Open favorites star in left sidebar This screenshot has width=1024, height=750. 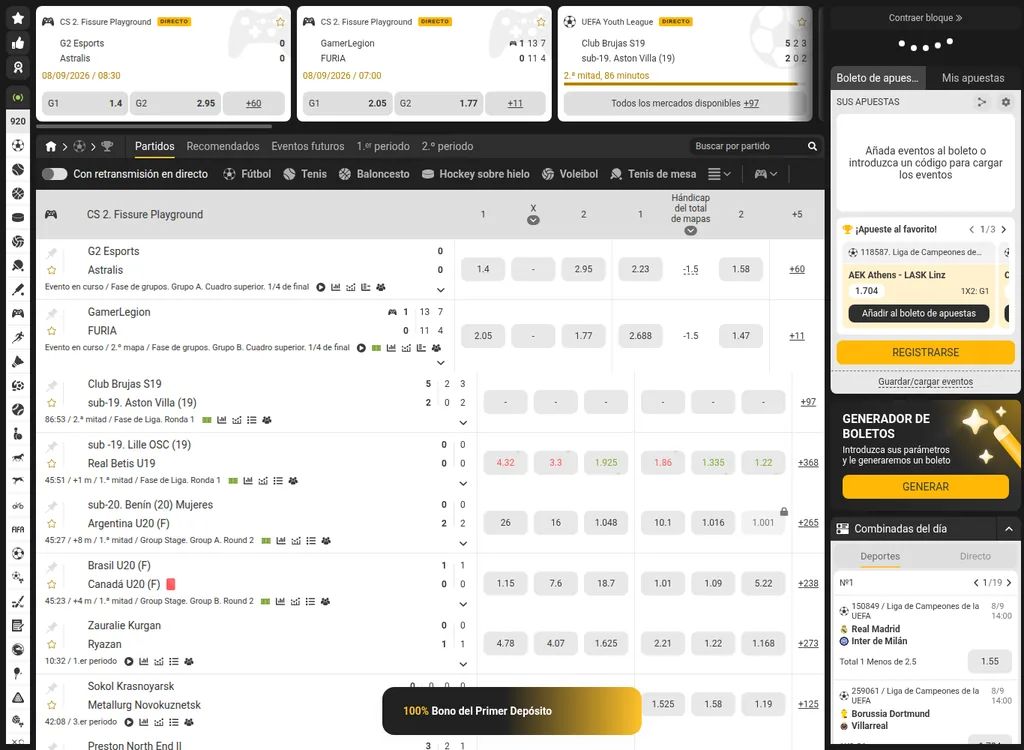[18, 18]
